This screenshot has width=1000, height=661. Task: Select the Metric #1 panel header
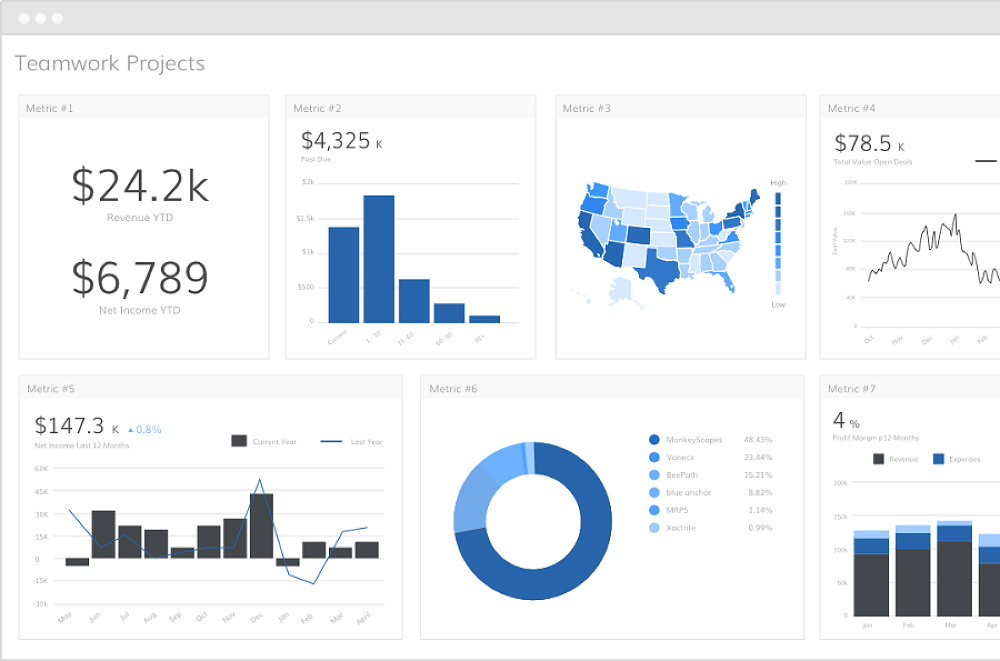(144, 108)
